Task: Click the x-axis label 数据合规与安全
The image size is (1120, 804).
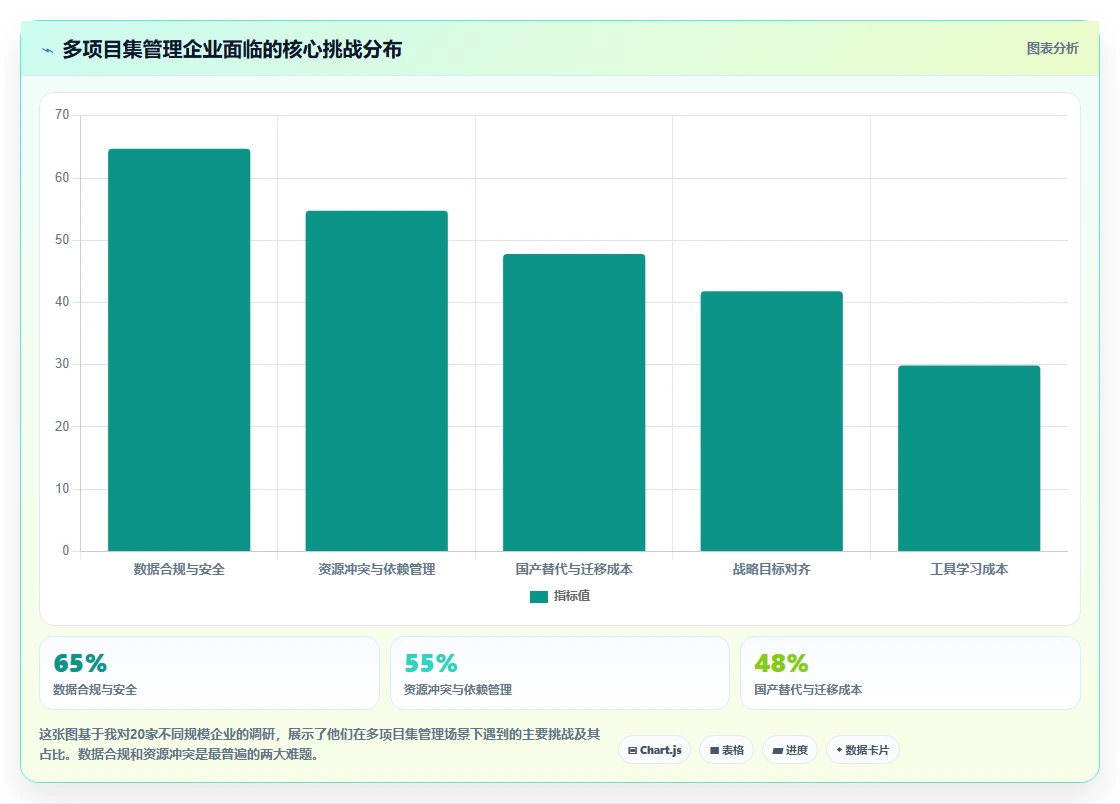Action: 179,569
